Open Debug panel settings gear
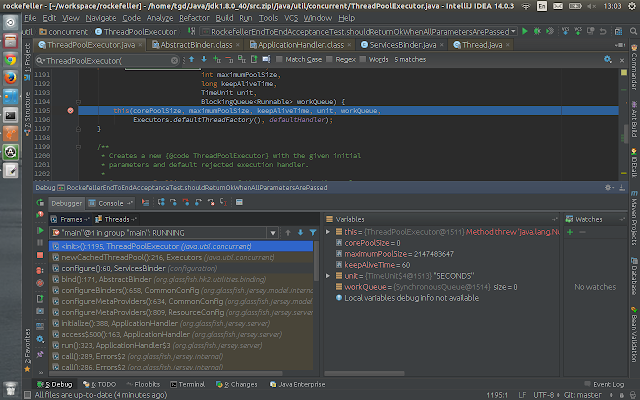 pos(608,188)
